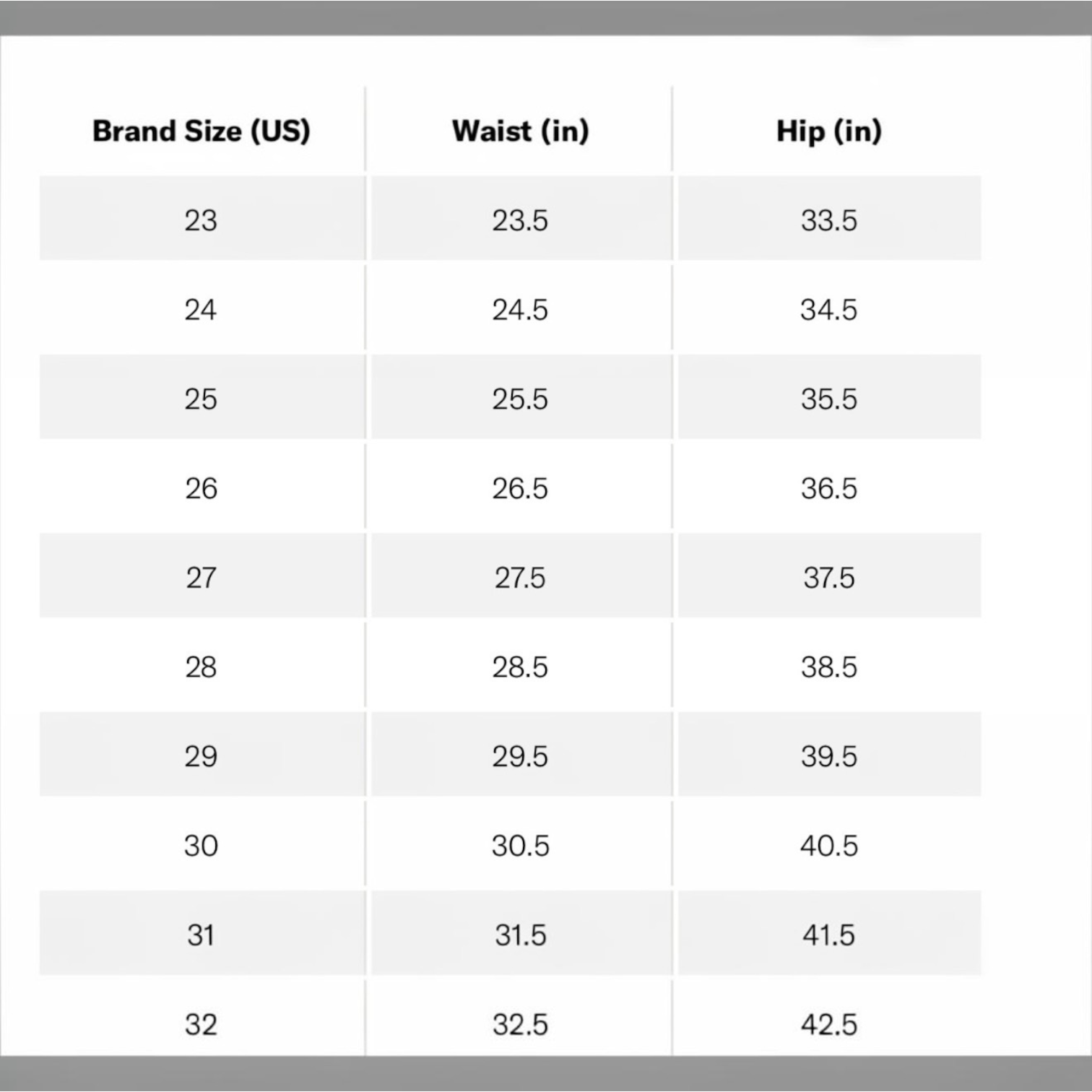
Task: Click hip value 33.5
Action: coord(829,220)
